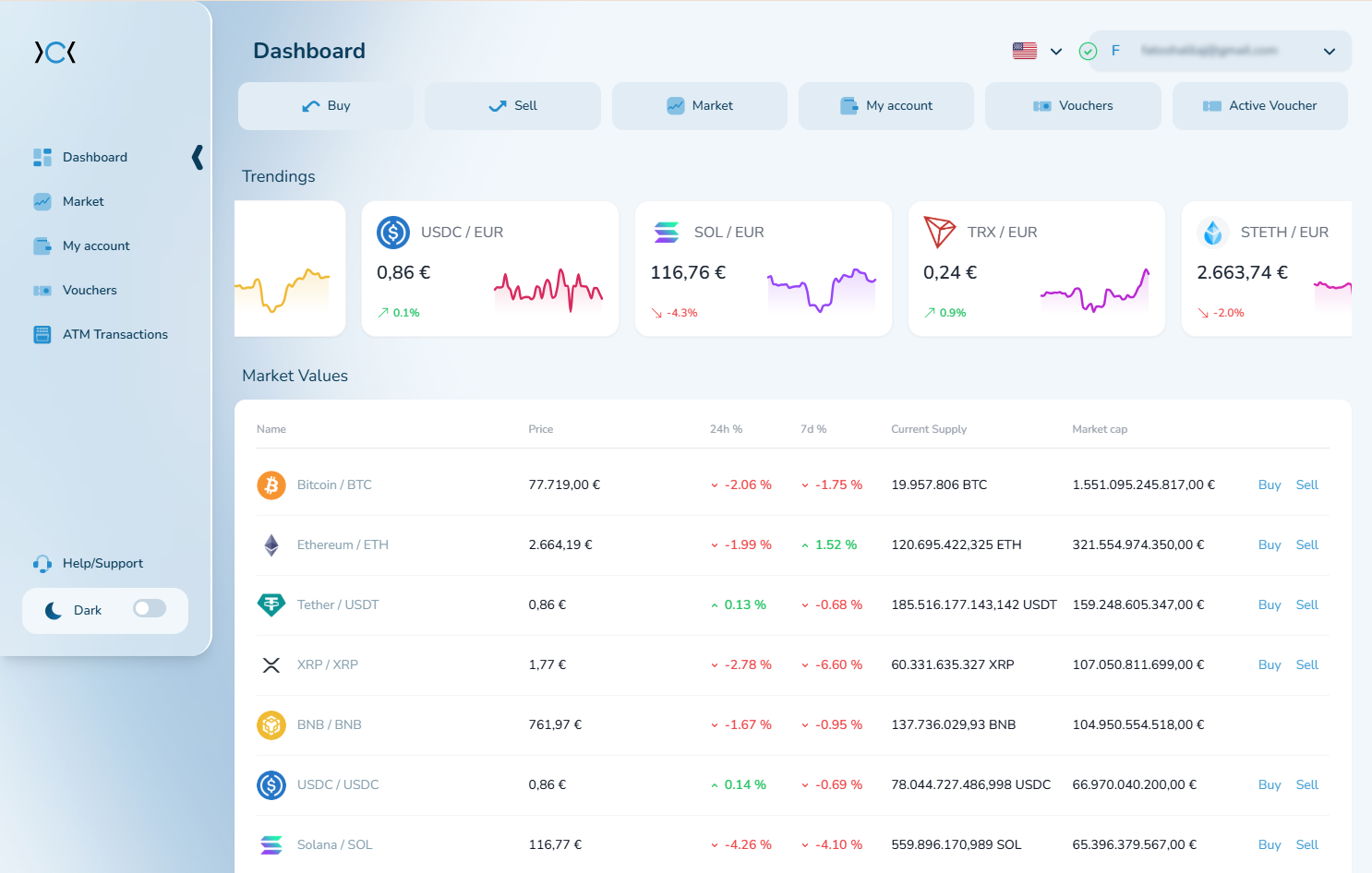
Task: Click the verified green checkmark near the email
Action: pyautogui.click(x=1088, y=51)
